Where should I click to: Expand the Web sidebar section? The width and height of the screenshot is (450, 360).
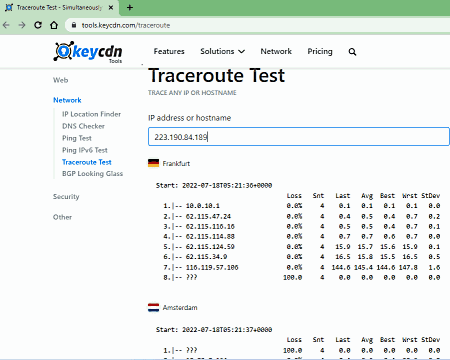point(61,80)
